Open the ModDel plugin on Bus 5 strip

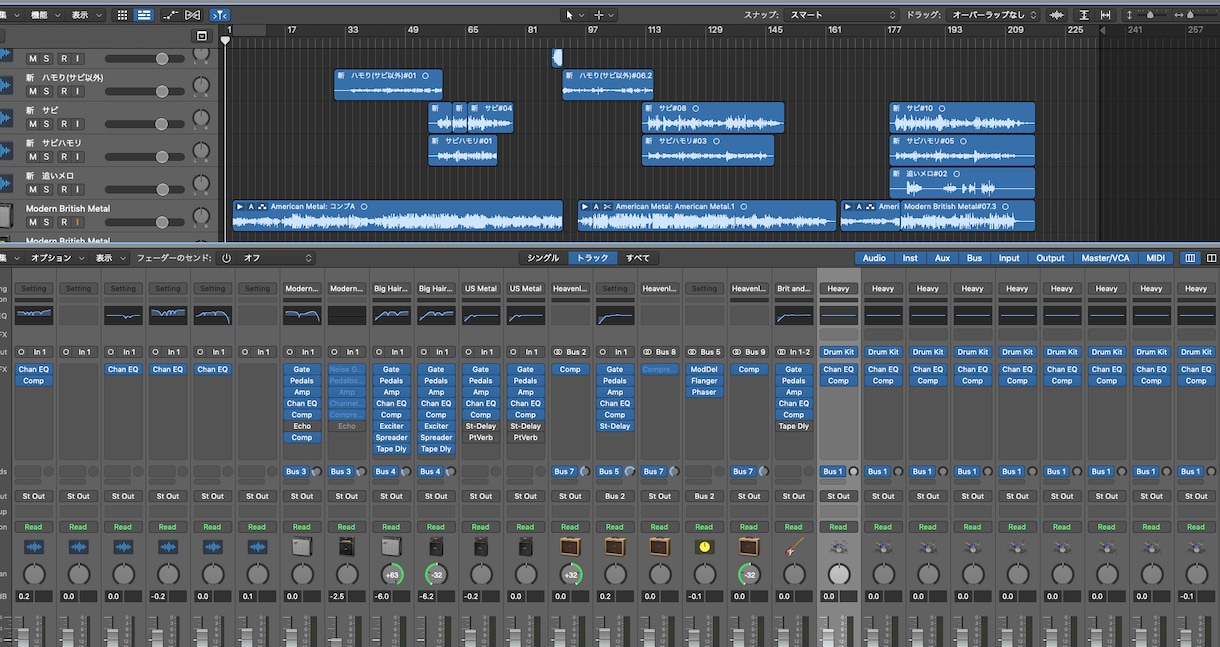[x=704, y=369]
